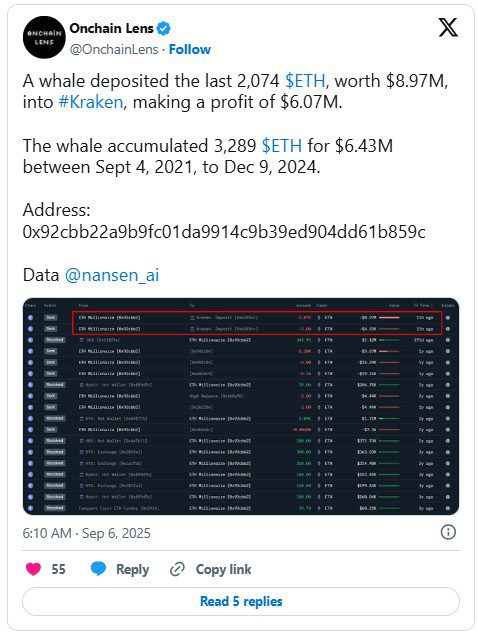Viewport: 478px width, 640px height.
Task: Click Read 5 replies button
Action: tap(241, 601)
